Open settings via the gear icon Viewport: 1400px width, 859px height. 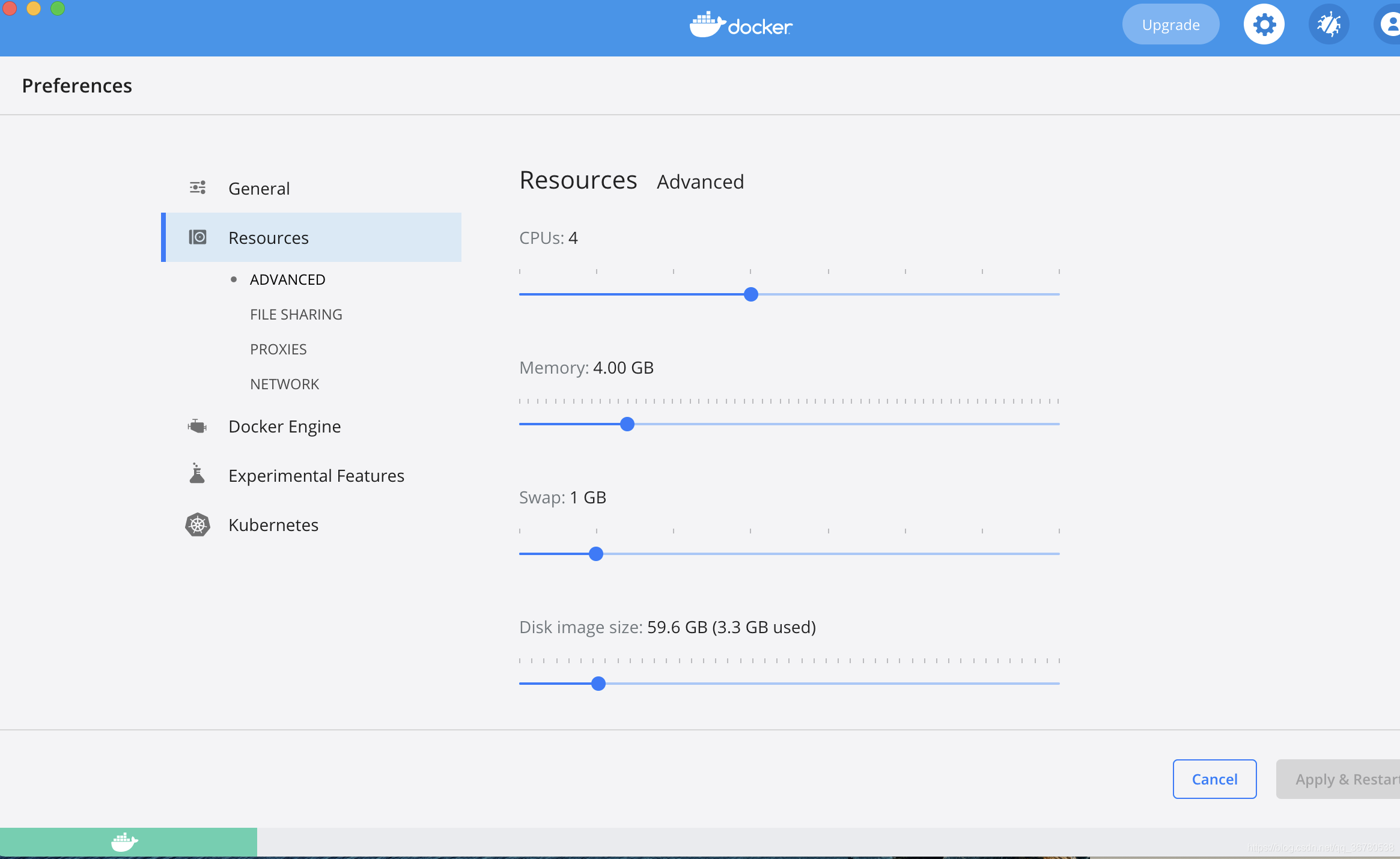(x=1264, y=25)
